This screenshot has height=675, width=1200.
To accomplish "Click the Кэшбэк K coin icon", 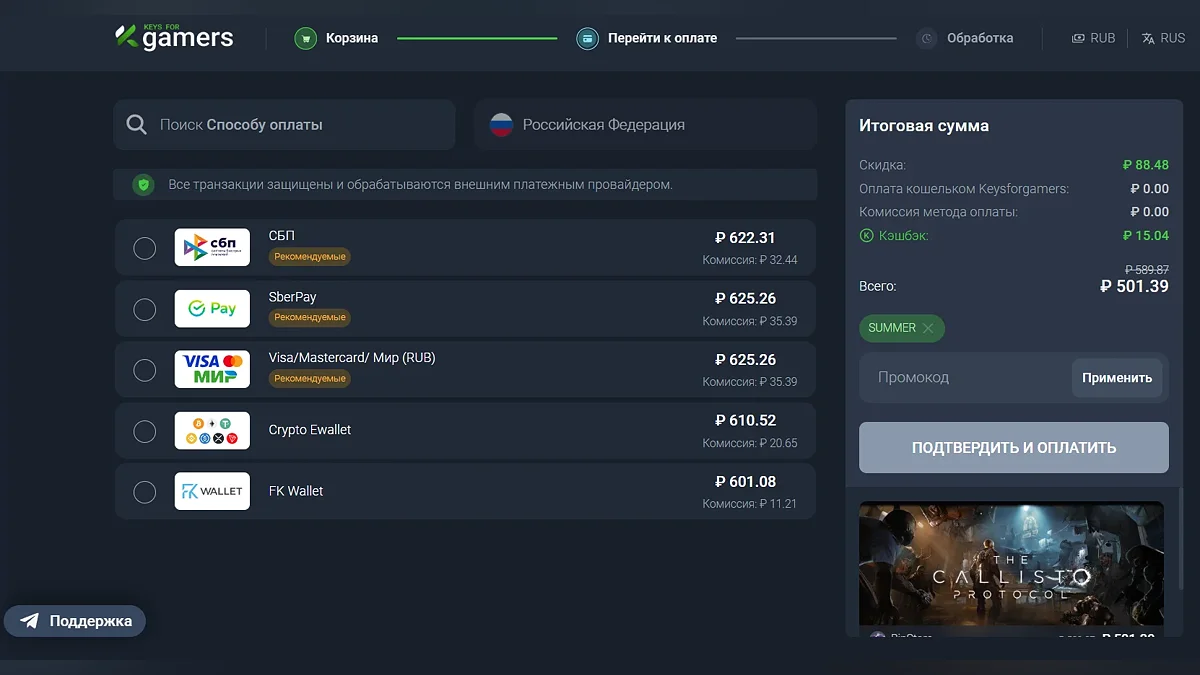I will click(866, 236).
